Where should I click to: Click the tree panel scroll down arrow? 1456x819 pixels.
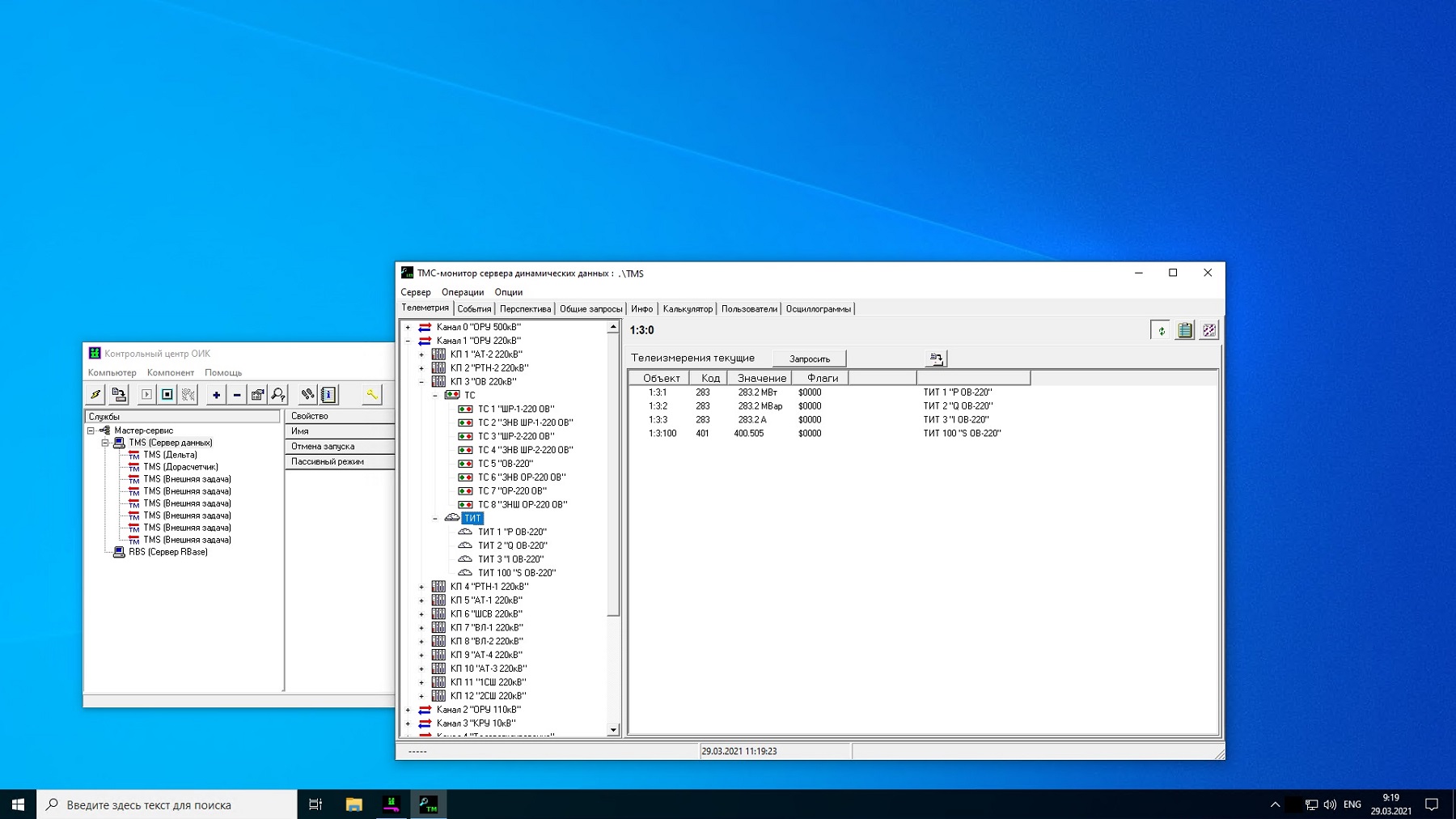click(x=613, y=729)
